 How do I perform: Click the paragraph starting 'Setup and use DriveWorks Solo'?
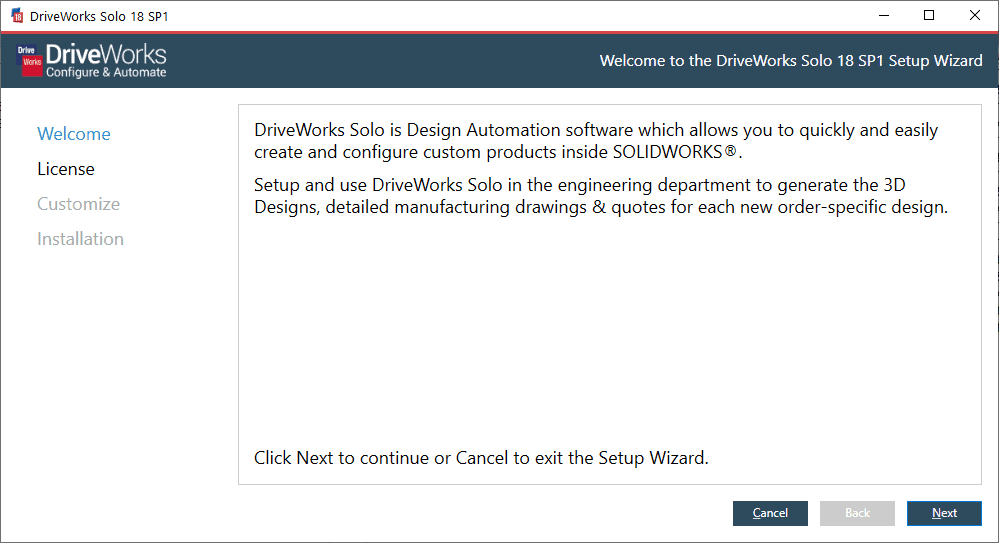[x=601, y=196]
